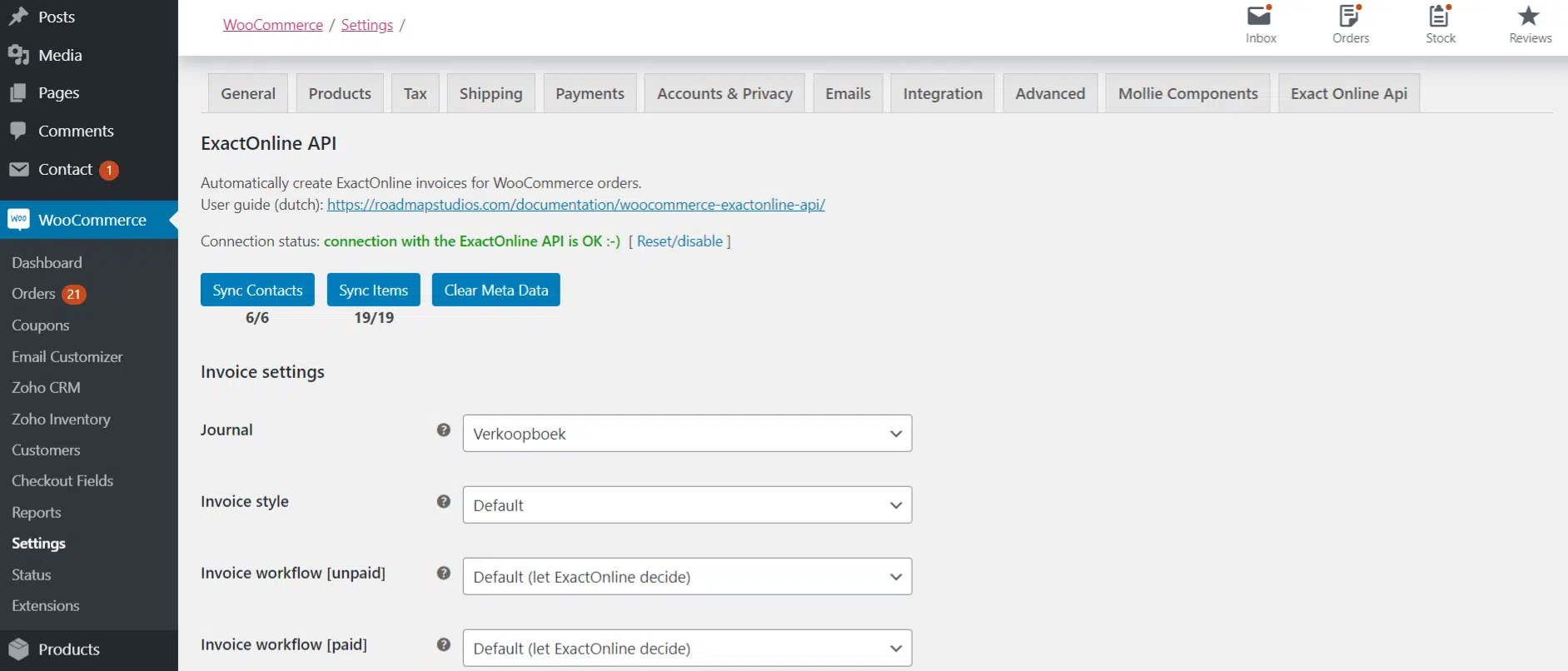Switch to the Integration tab

(x=943, y=93)
